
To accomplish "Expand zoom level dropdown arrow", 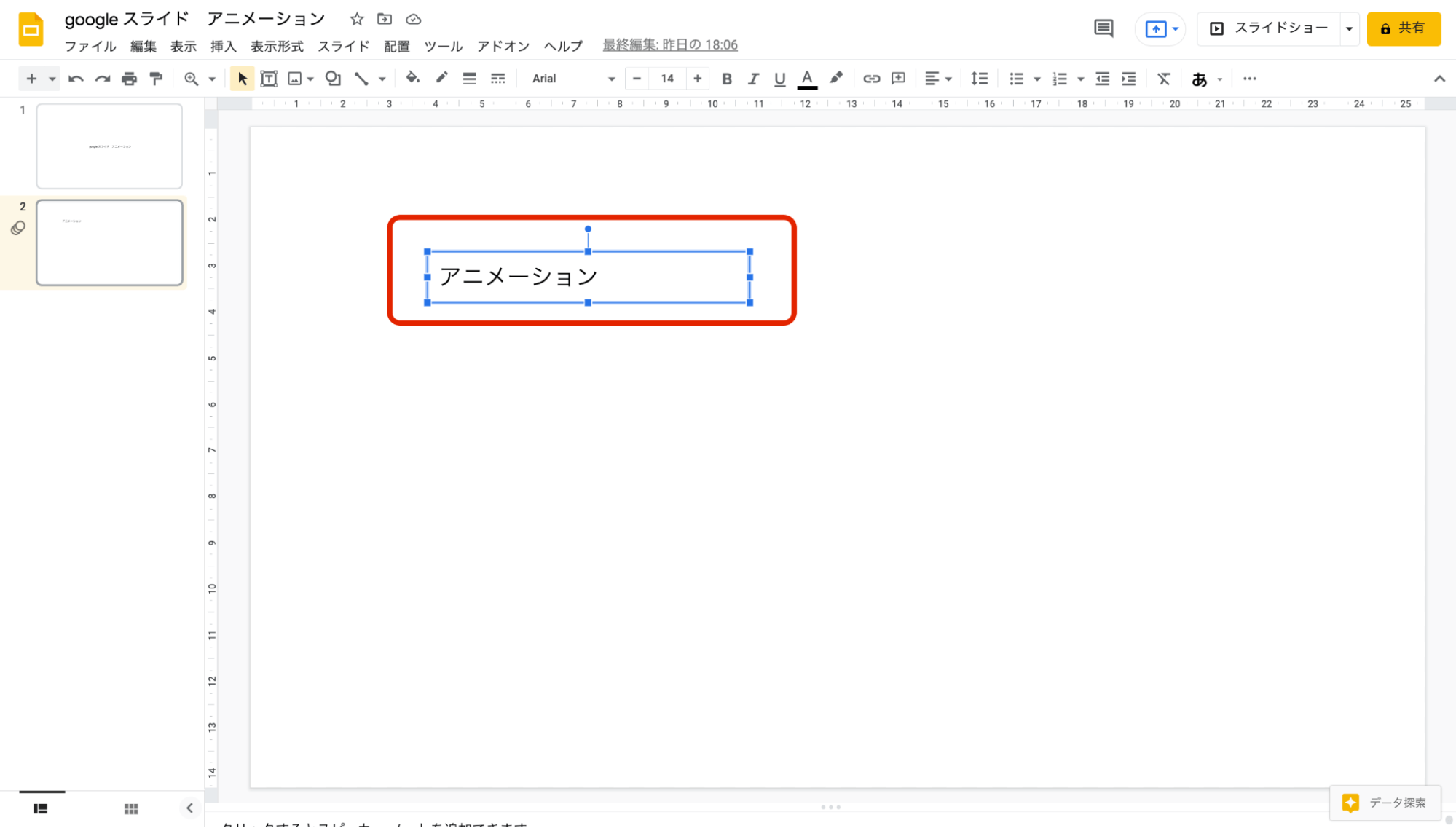I will click(212, 79).
